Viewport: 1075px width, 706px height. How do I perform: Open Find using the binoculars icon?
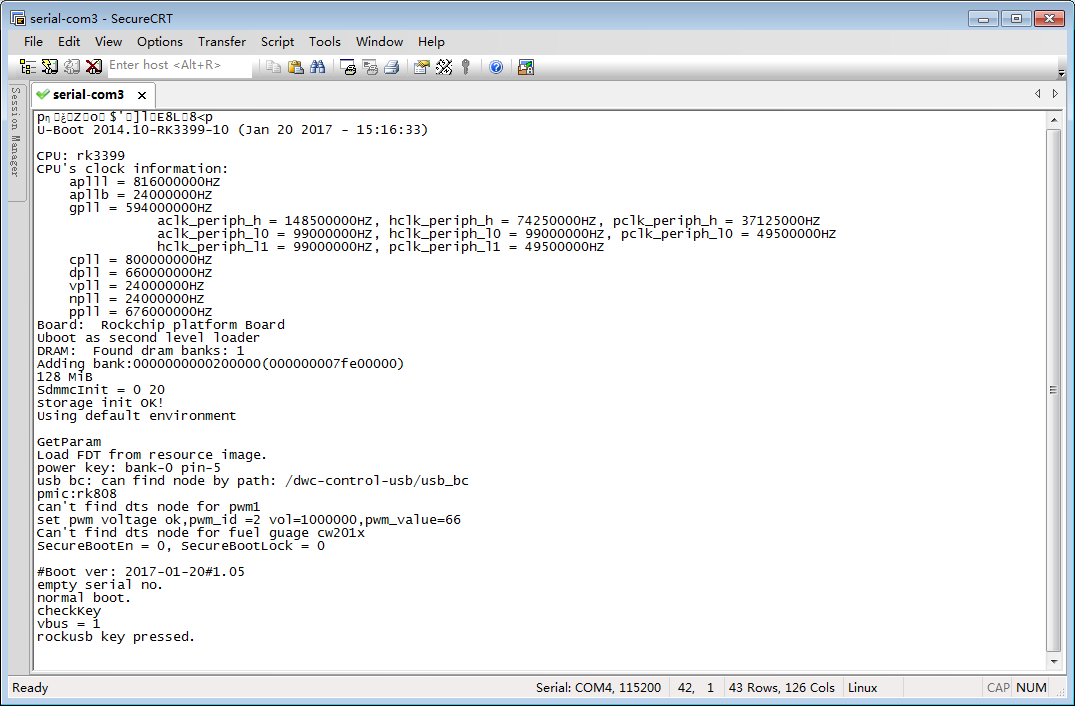tap(317, 67)
